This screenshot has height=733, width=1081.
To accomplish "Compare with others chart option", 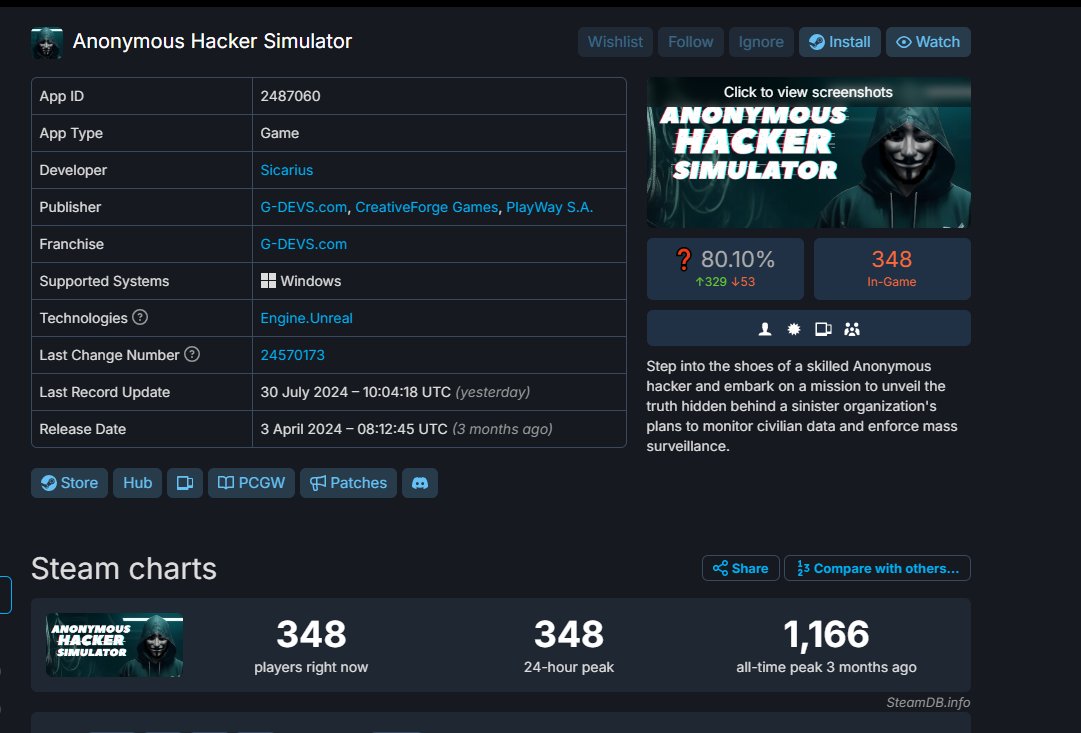I will (877, 568).
